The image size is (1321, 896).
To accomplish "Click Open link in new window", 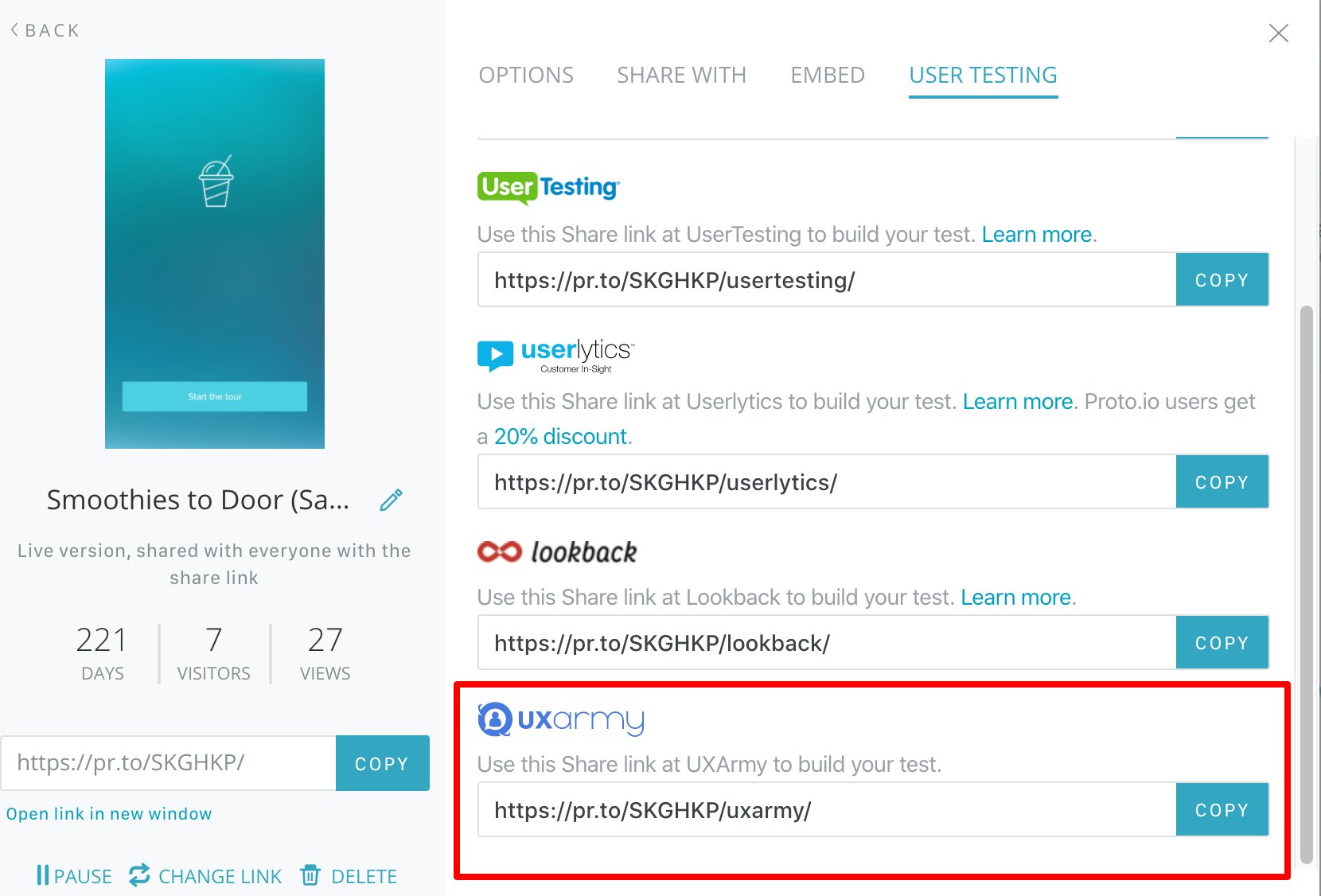I will tap(109, 814).
